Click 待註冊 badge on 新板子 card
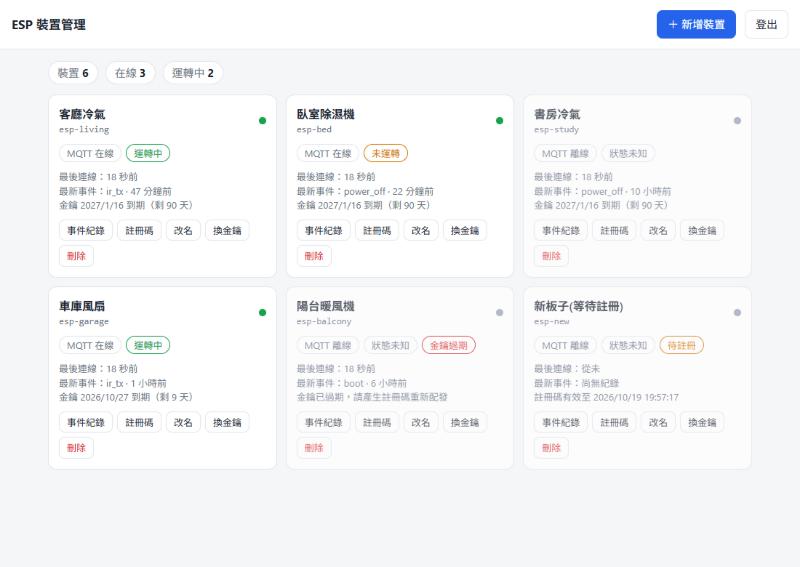Viewport: 800px width, 567px height. 682,345
